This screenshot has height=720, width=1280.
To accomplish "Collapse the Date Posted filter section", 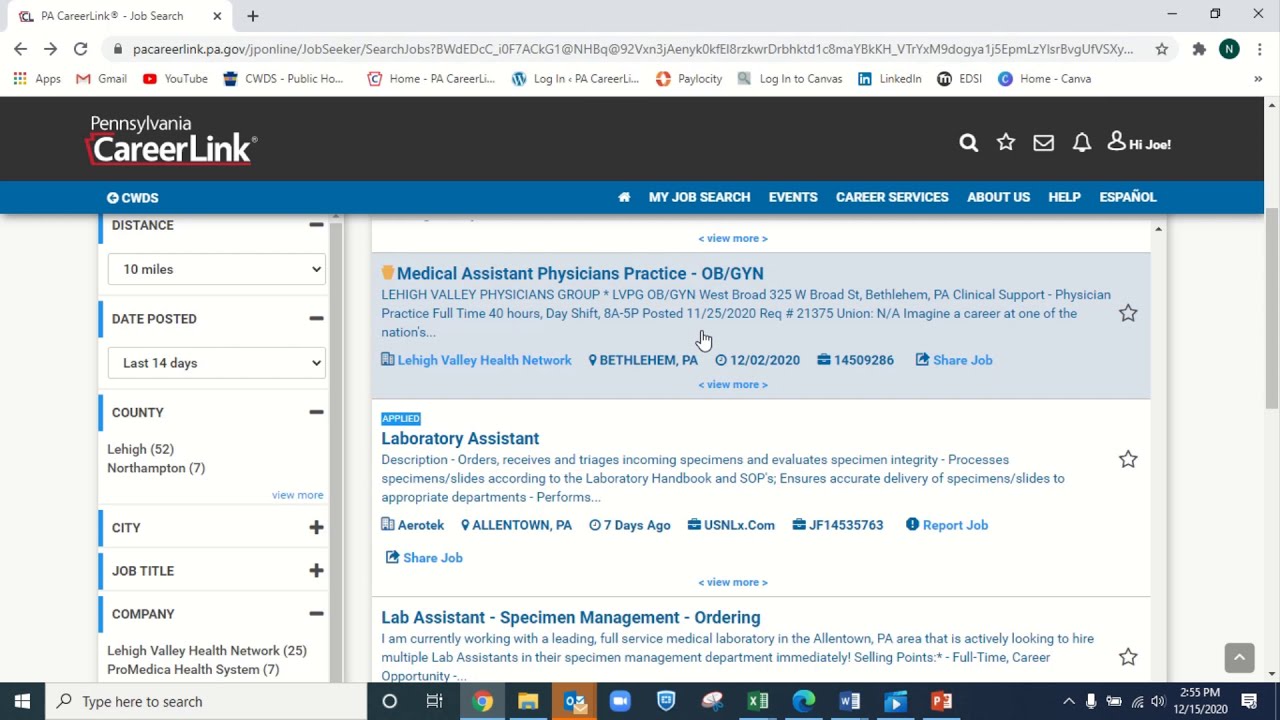I will click(x=316, y=318).
